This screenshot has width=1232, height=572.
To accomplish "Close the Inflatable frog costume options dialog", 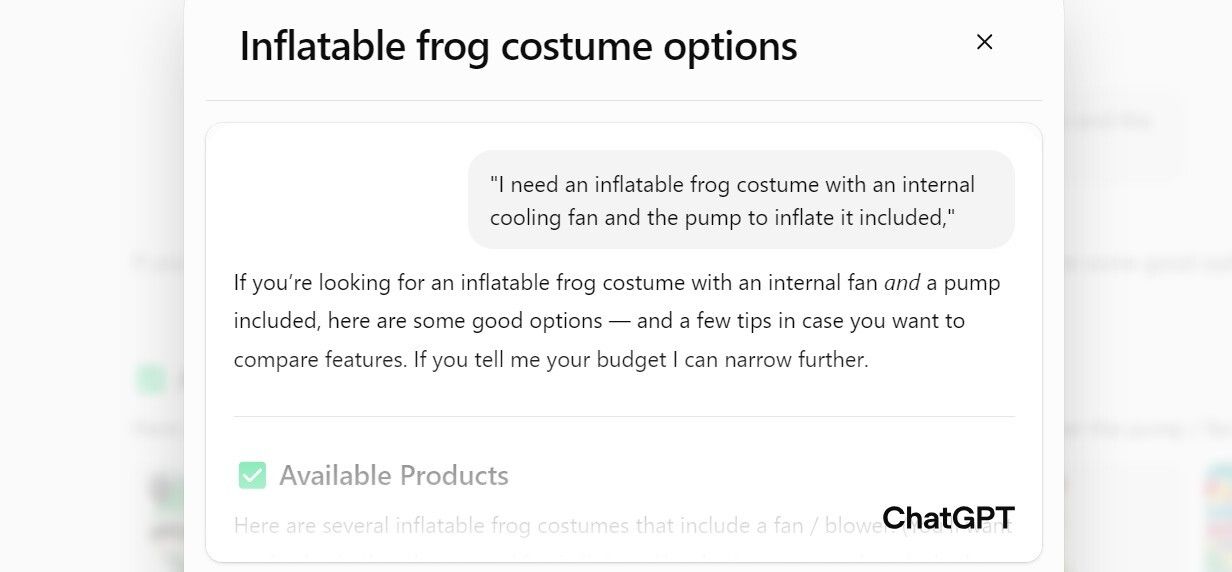I will pyautogui.click(x=984, y=42).
